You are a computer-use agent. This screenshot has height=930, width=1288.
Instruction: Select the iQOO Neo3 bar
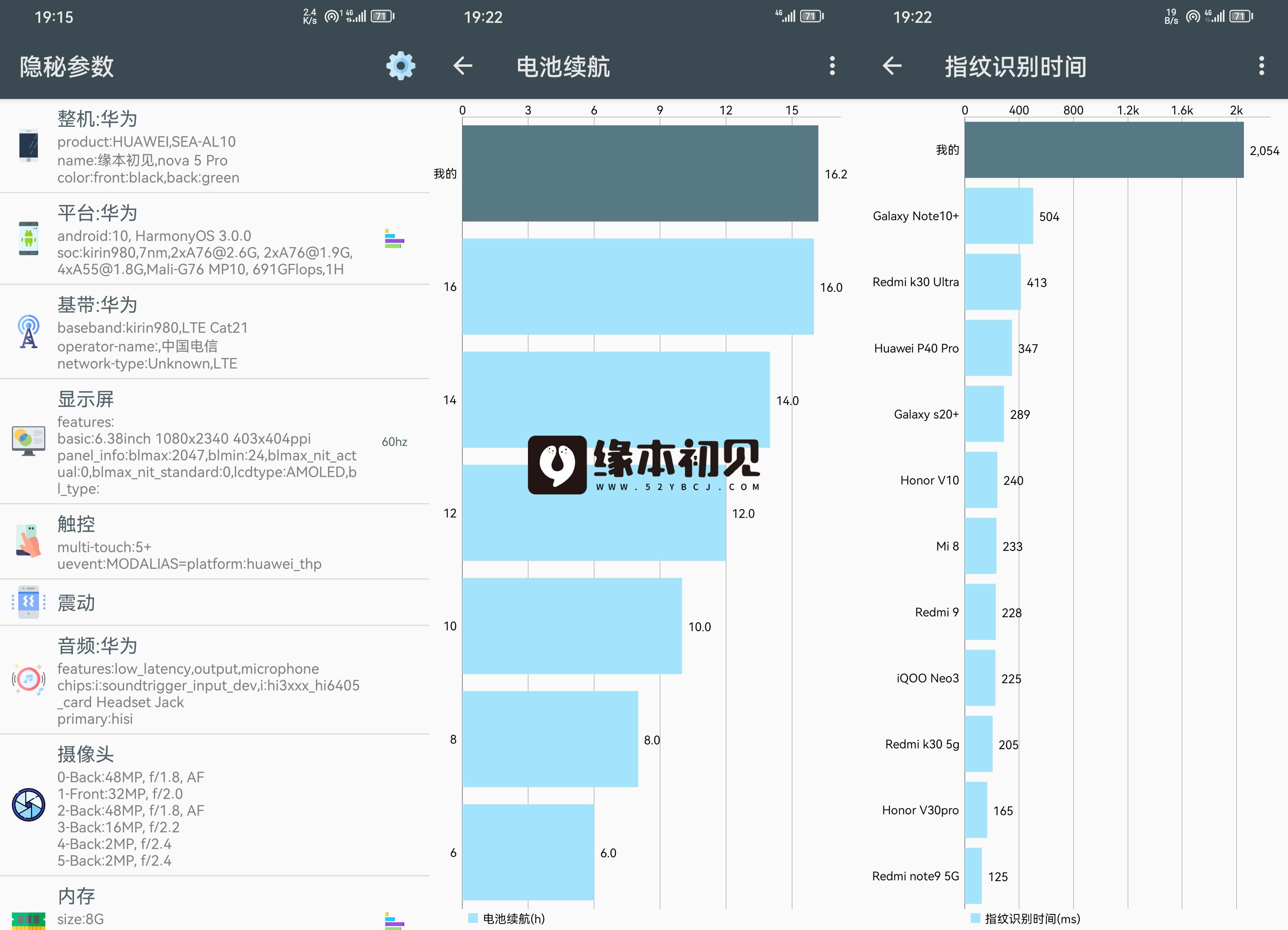point(980,678)
